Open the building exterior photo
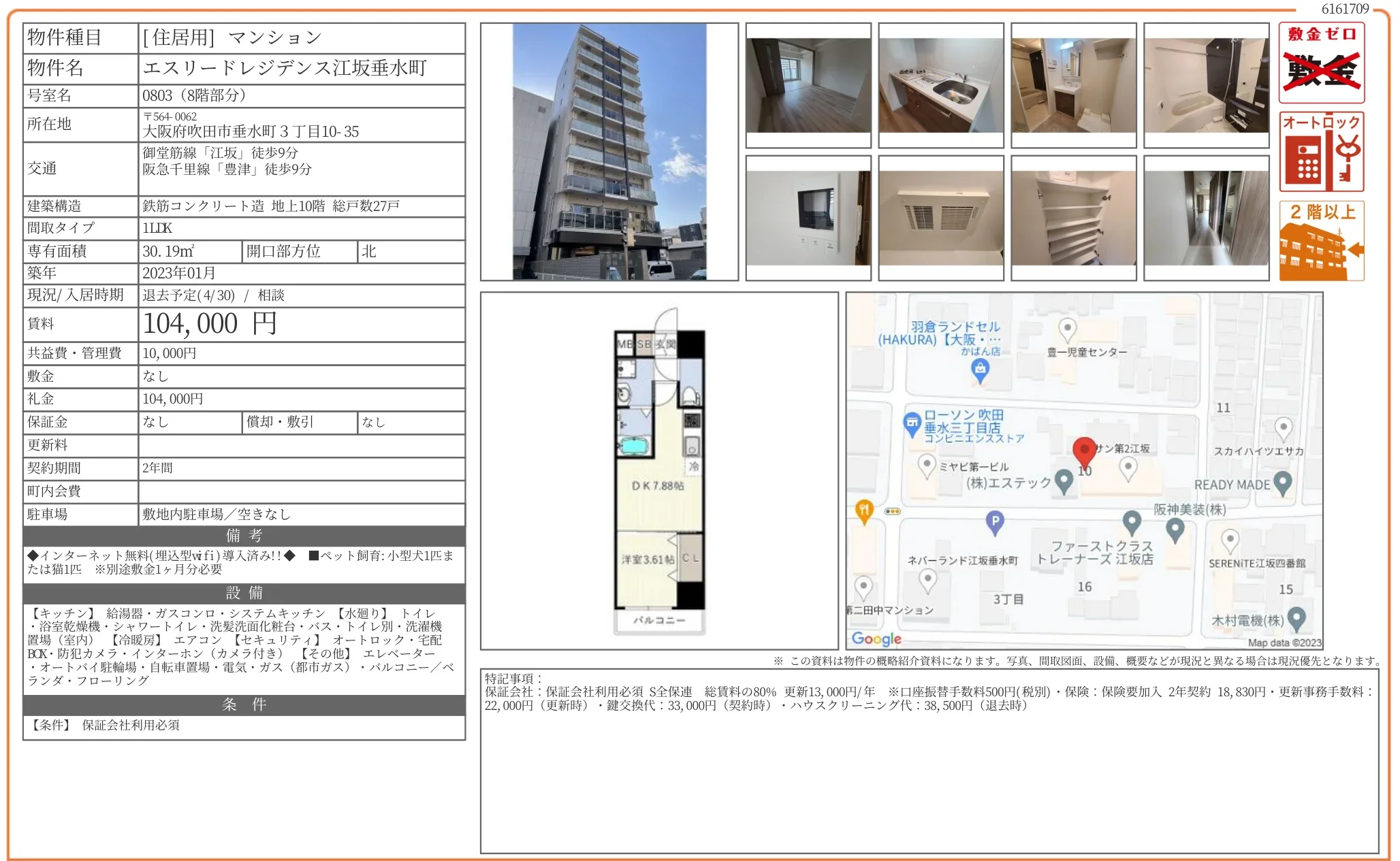The width and height of the screenshot is (1400, 861). click(609, 153)
